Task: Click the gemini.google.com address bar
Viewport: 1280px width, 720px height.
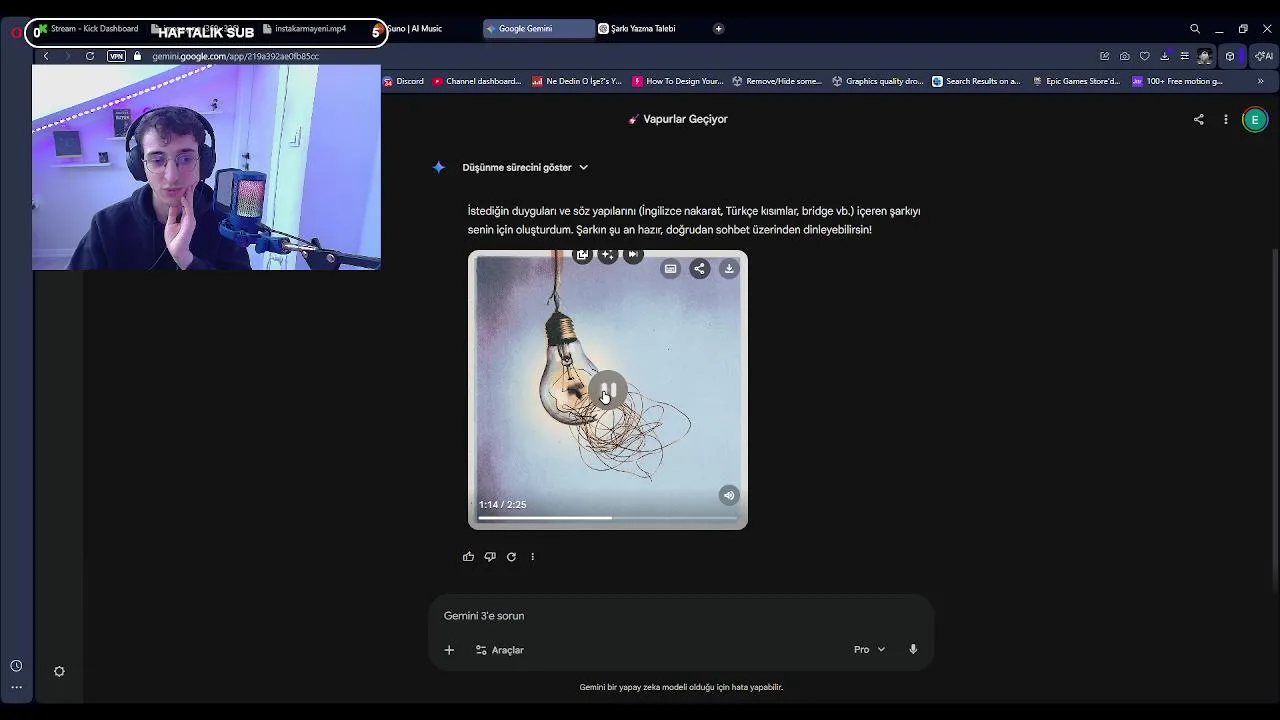Action: click(x=235, y=56)
